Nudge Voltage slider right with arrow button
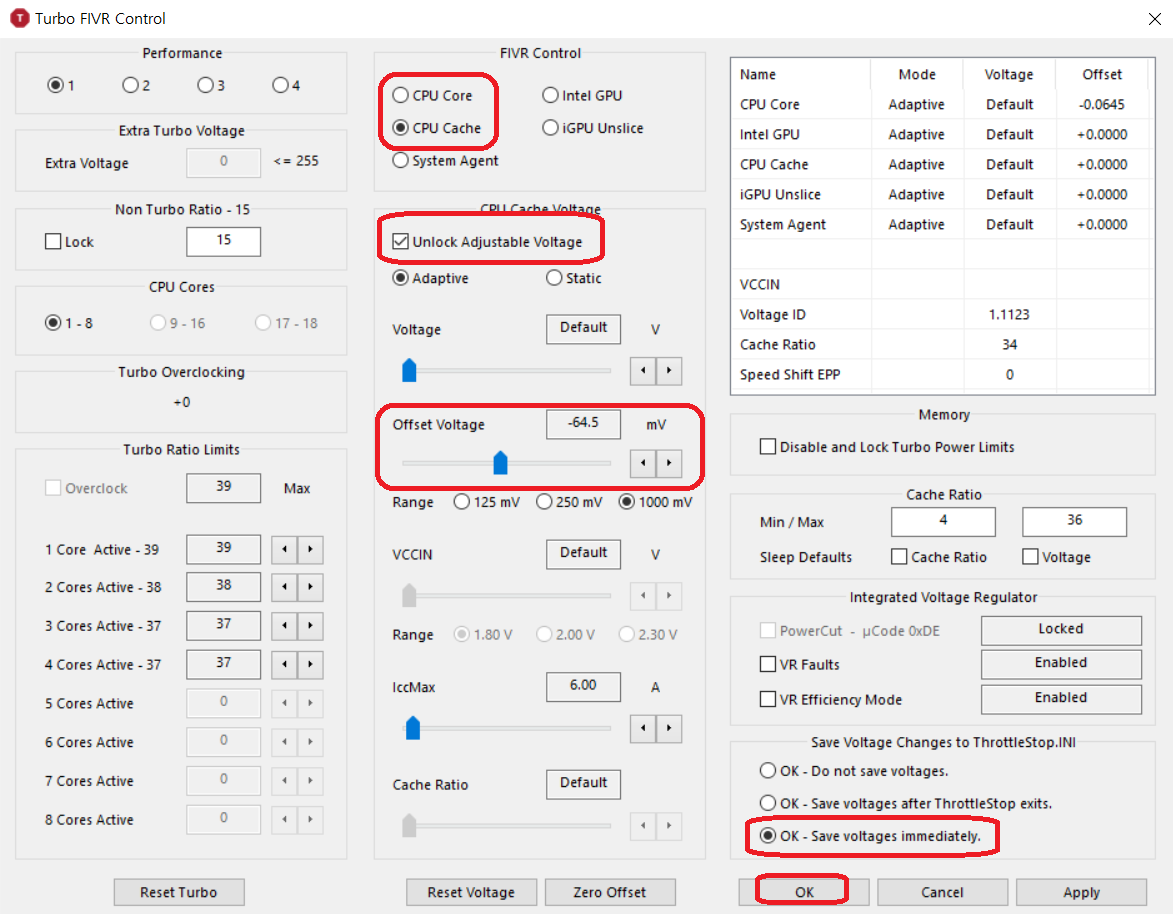Screen dimensions: 1173x914 669,371
